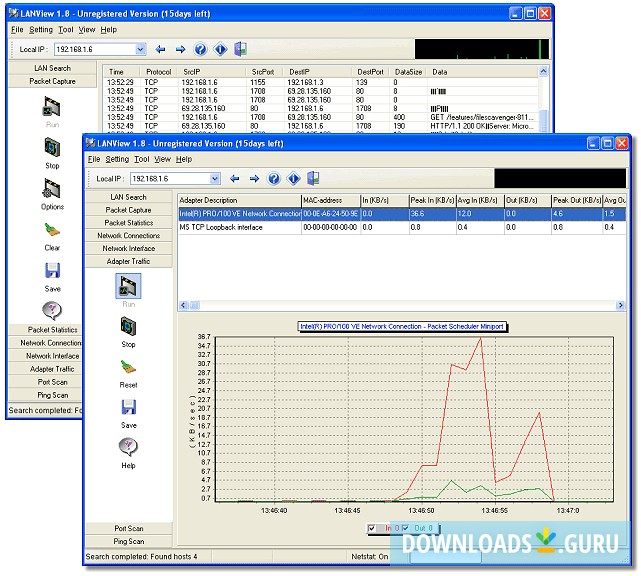Click the MAC-address column header
Image resolution: width=641 pixels, height=576 pixels.
[x=330, y=200]
